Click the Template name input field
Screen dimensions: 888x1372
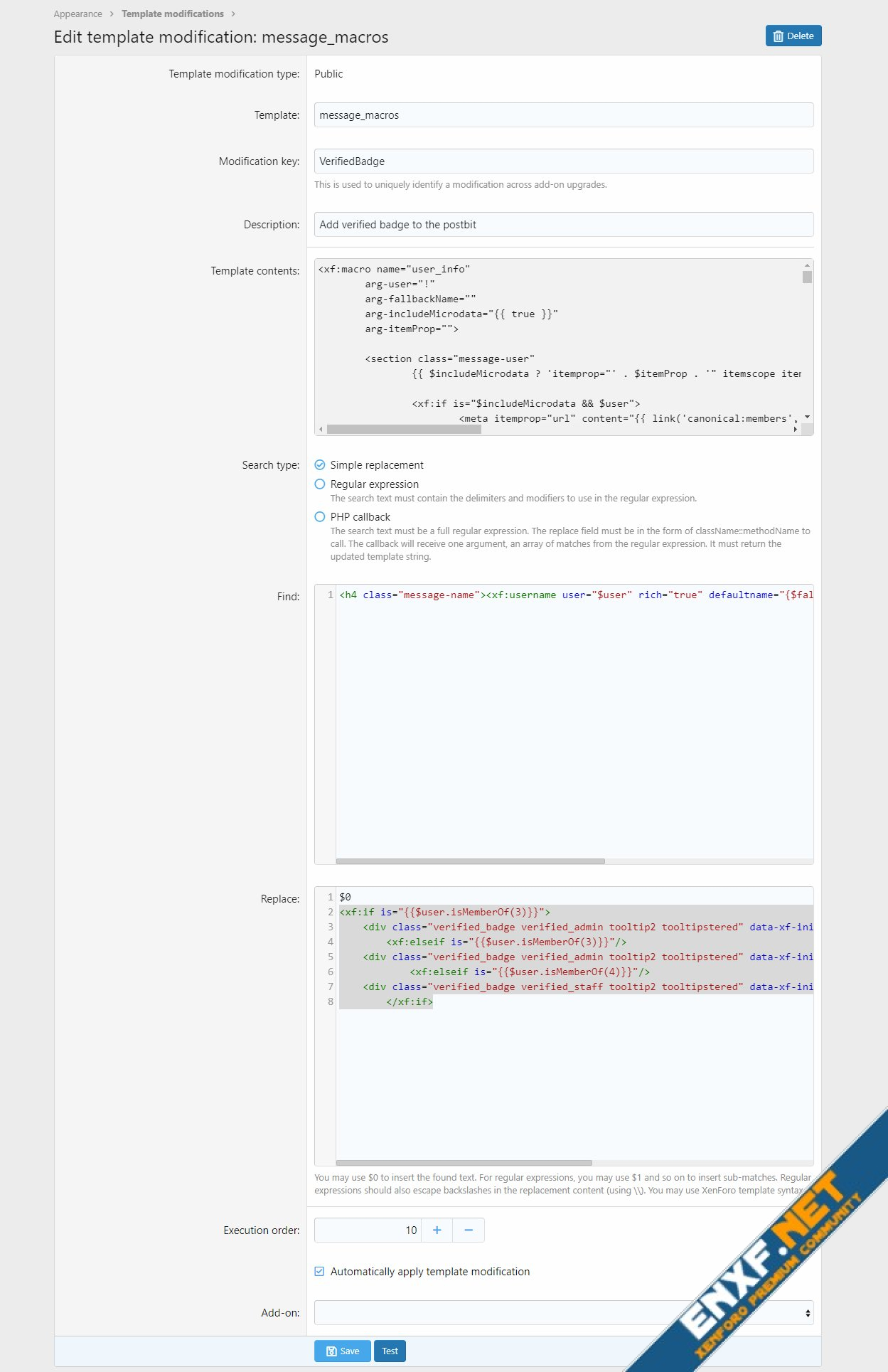tap(563, 115)
